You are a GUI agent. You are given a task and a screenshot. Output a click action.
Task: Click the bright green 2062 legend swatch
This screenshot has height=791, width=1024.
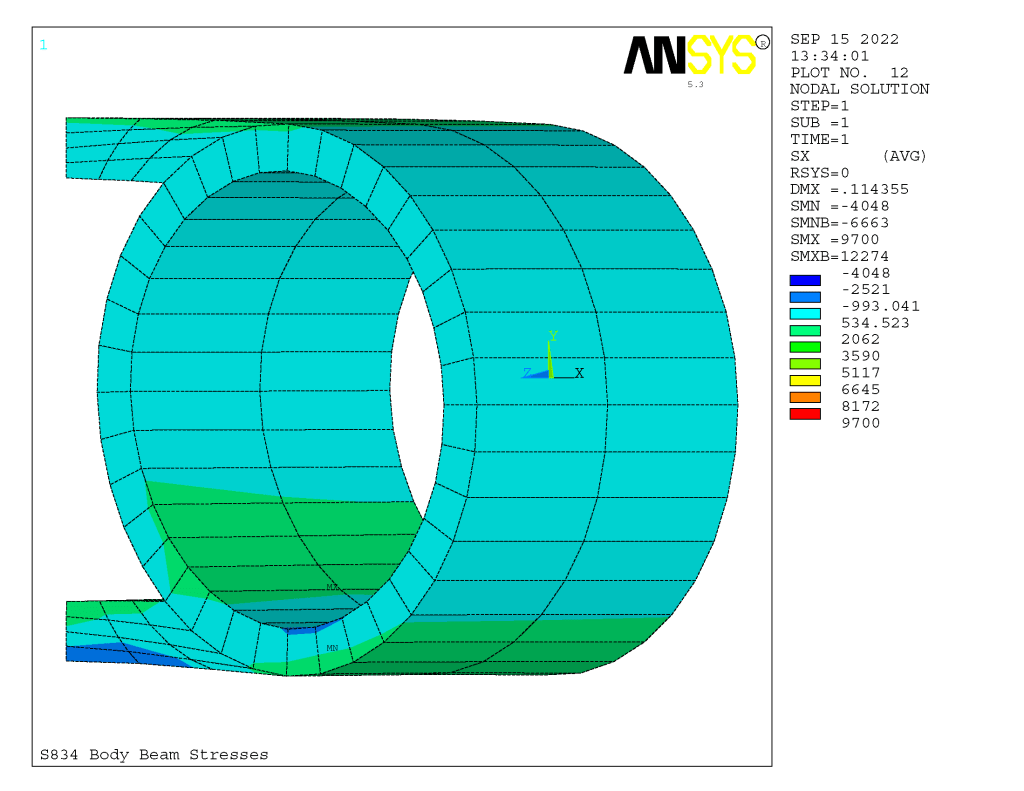point(805,347)
